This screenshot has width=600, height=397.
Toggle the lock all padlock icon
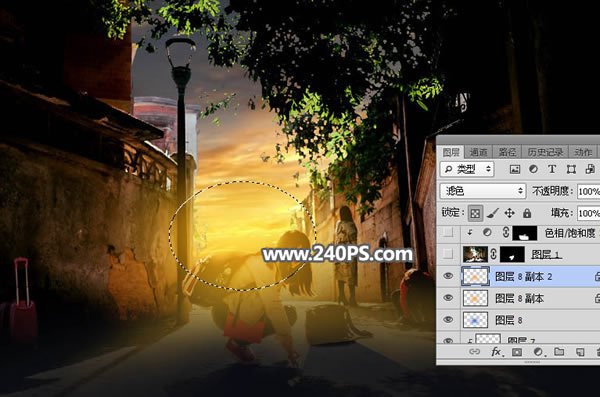527,213
